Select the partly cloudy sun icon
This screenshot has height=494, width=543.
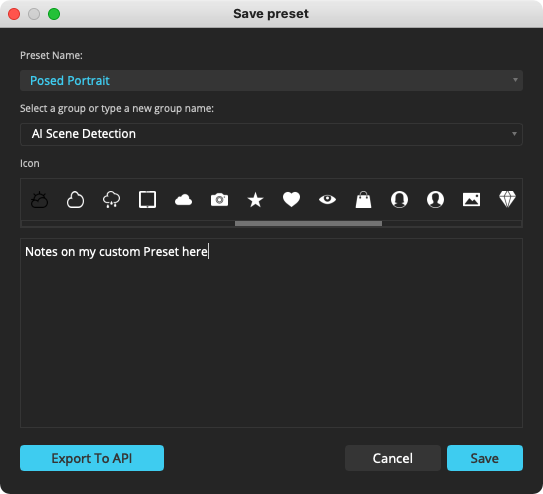pos(39,200)
